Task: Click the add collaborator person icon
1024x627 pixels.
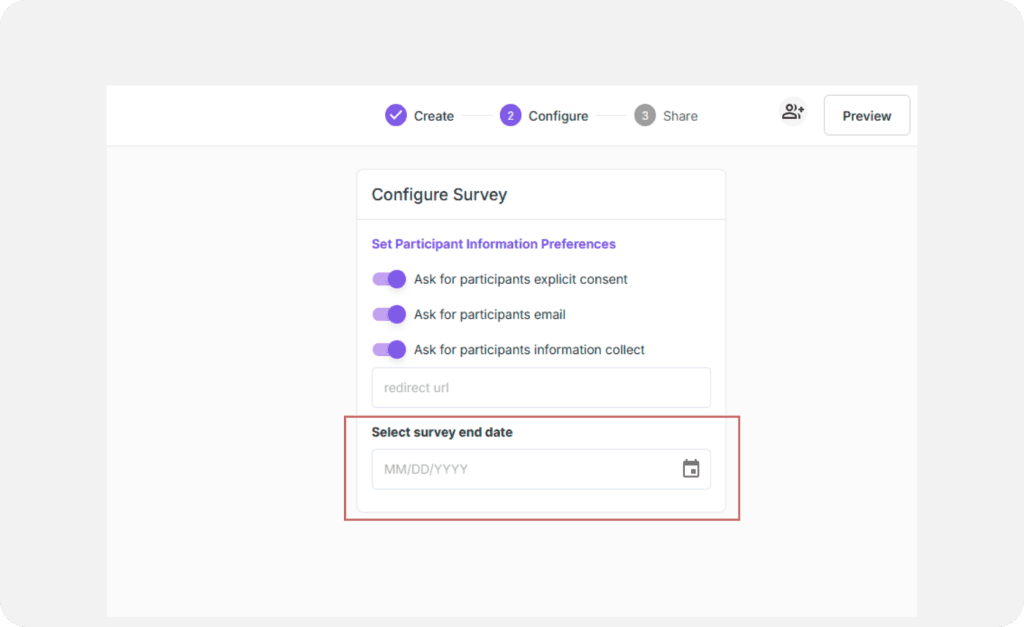Action: 793,112
